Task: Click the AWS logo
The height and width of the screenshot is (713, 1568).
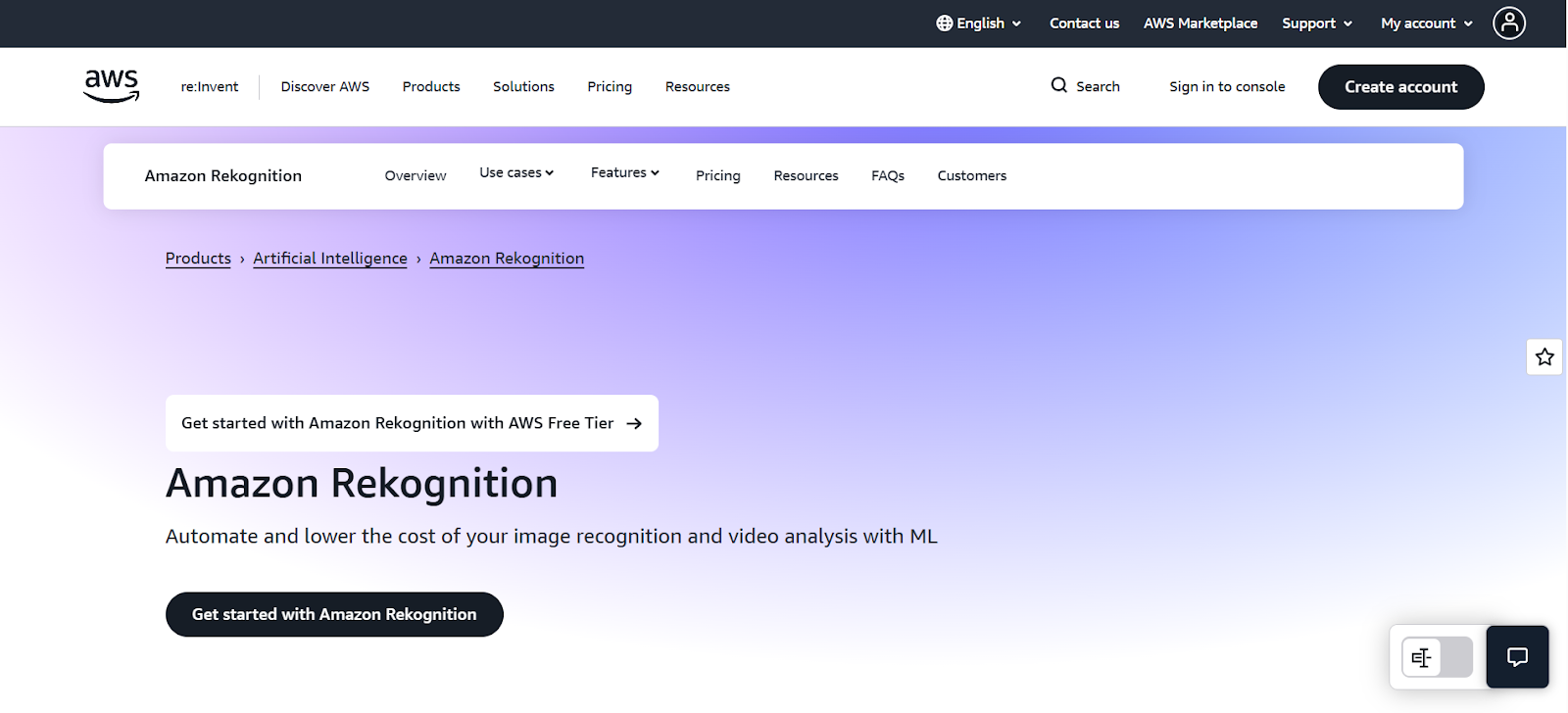Action: (112, 86)
